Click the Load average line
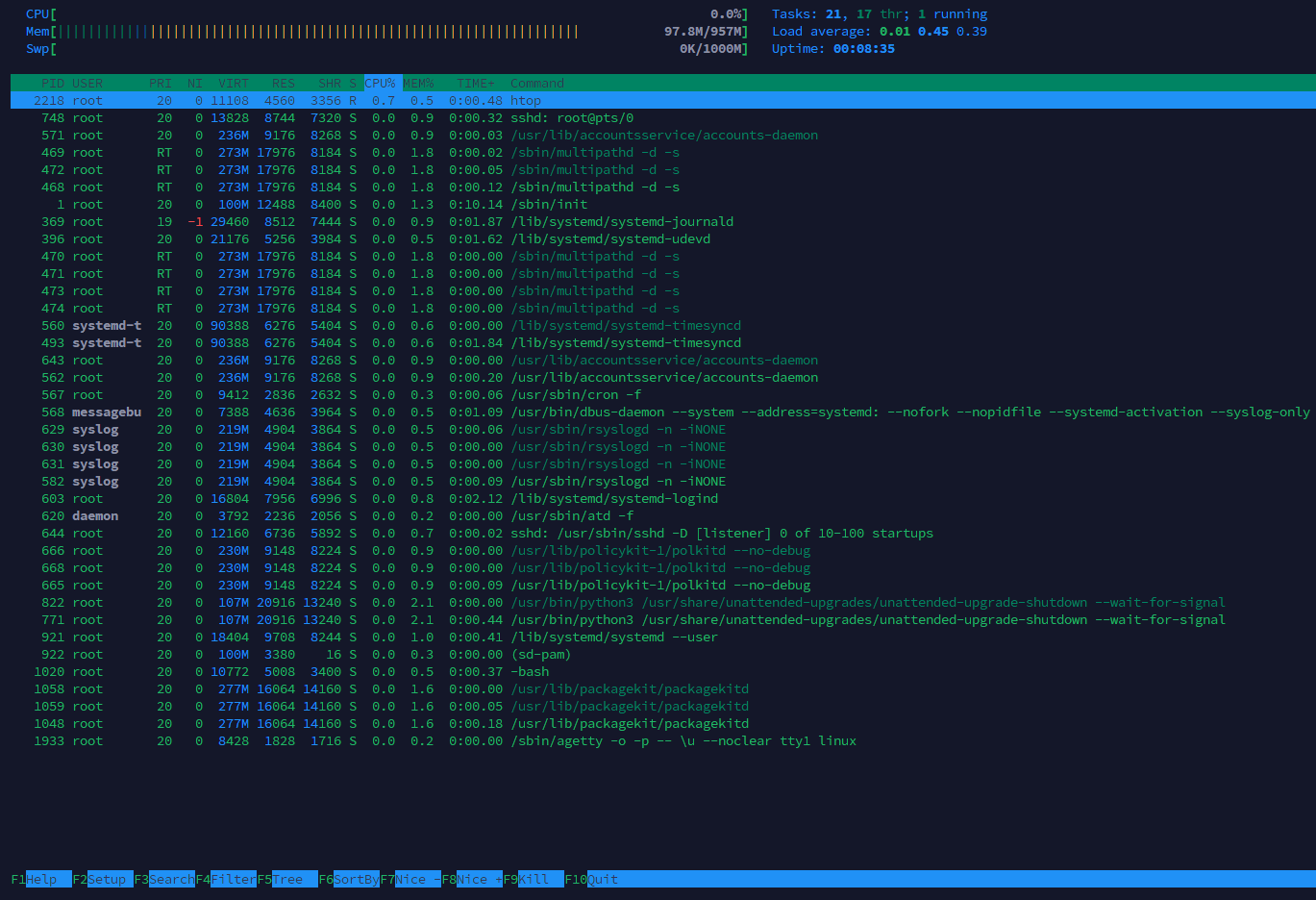This screenshot has width=1316, height=900. (880, 31)
